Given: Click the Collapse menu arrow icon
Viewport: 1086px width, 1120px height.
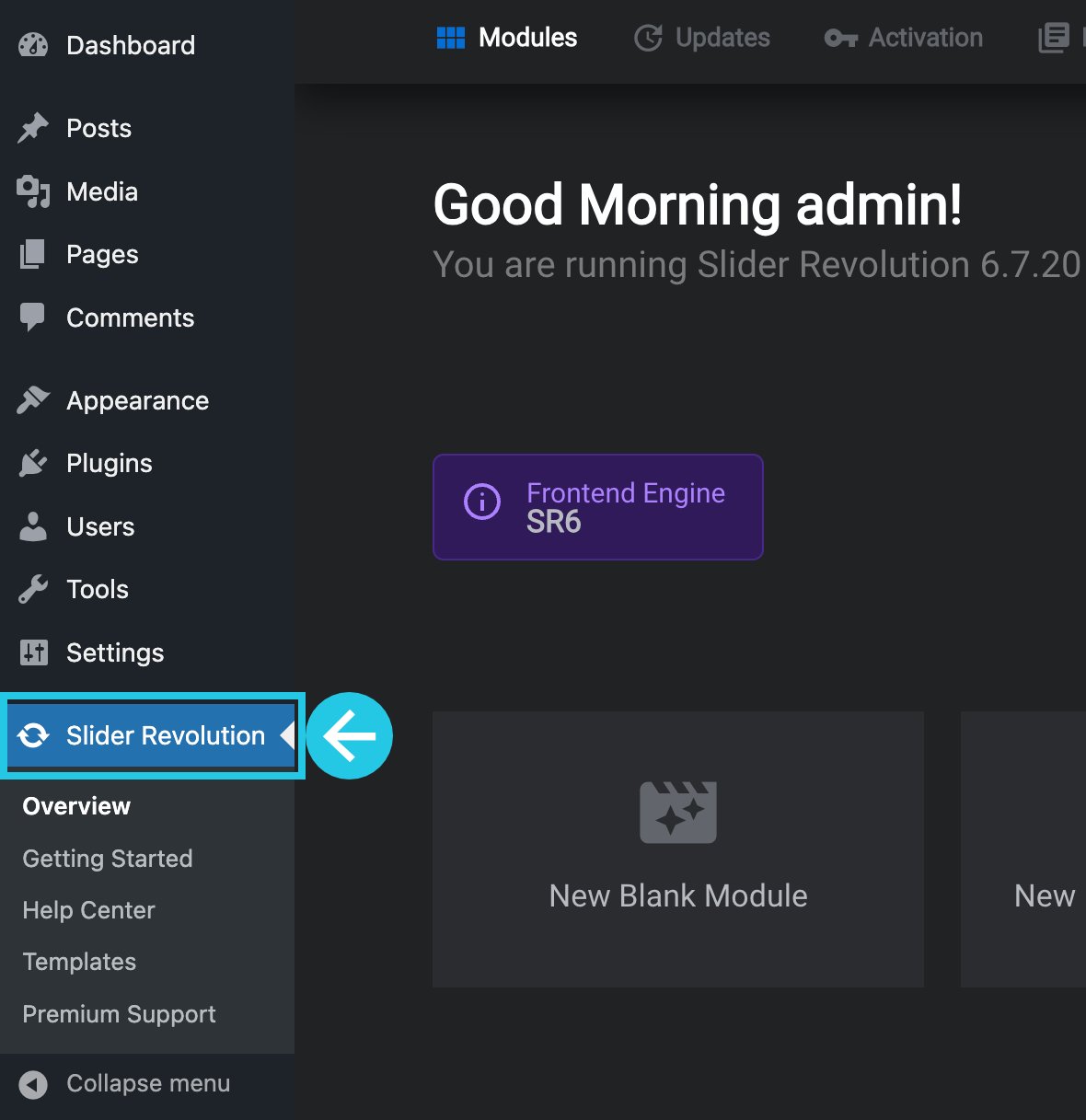Looking at the screenshot, I should click(x=33, y=1084).
